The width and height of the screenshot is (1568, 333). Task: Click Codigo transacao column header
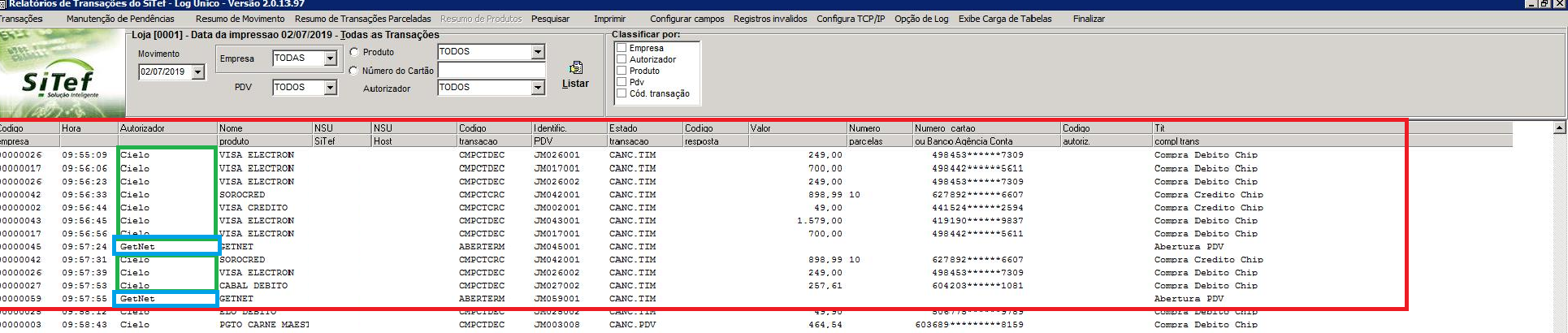tap(495, 135)
